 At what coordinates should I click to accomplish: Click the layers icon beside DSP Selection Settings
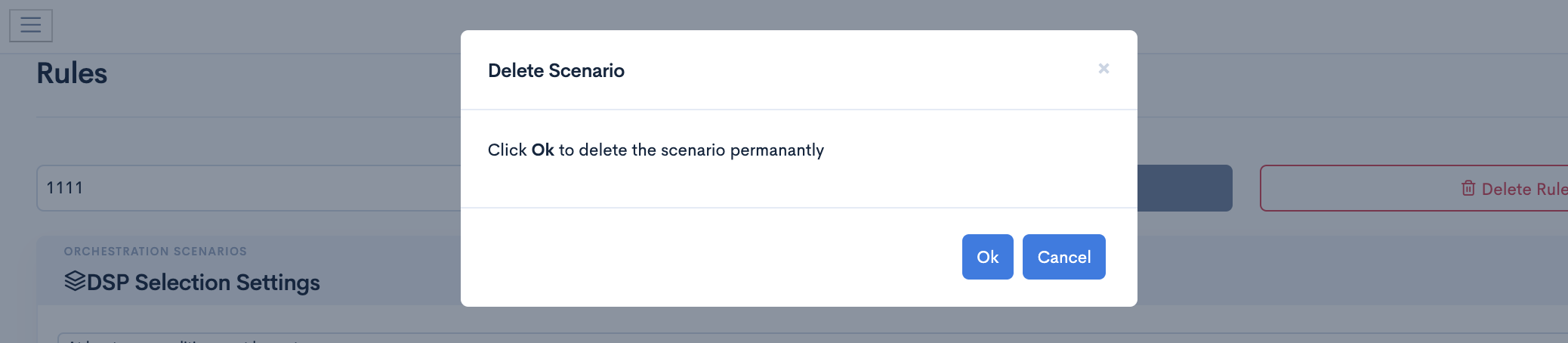75,281
